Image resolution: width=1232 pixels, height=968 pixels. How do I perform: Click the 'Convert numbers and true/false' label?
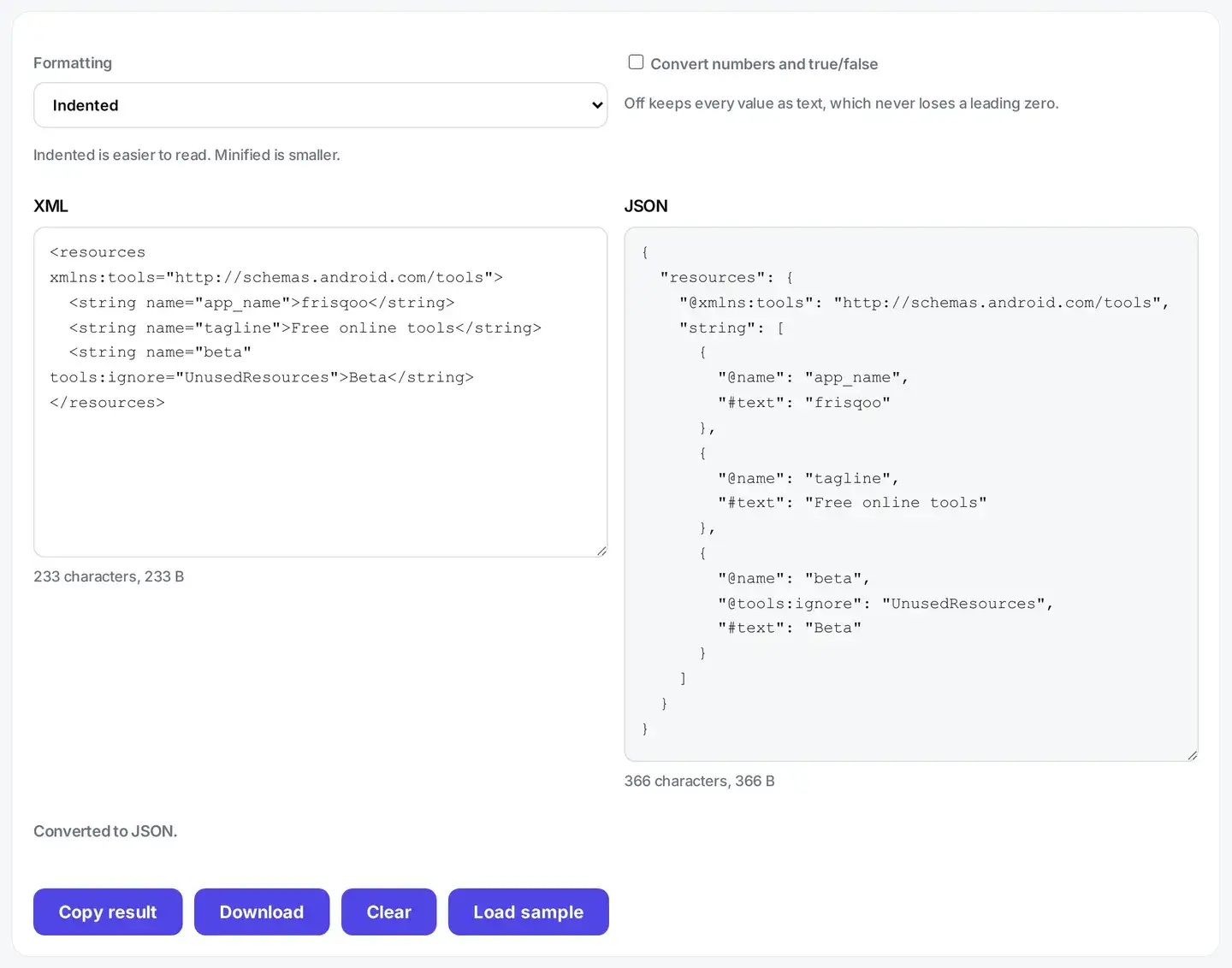[x=764, y=64]
